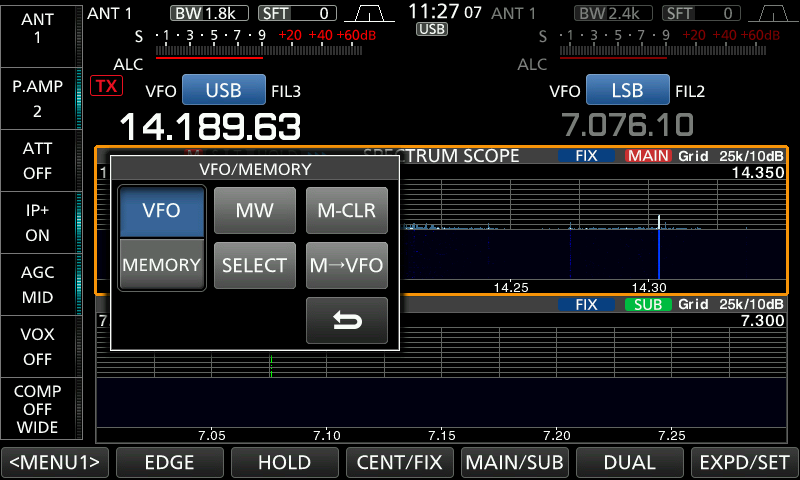The width and height of the screenshot is (800, 480).
Task: Tap the main passband filter shape icon
Action: point(373,13)
